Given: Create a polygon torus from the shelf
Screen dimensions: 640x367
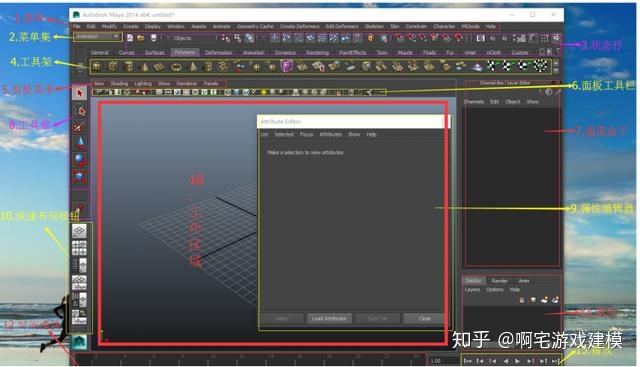Looking at the screenshot, I should 176,66.
